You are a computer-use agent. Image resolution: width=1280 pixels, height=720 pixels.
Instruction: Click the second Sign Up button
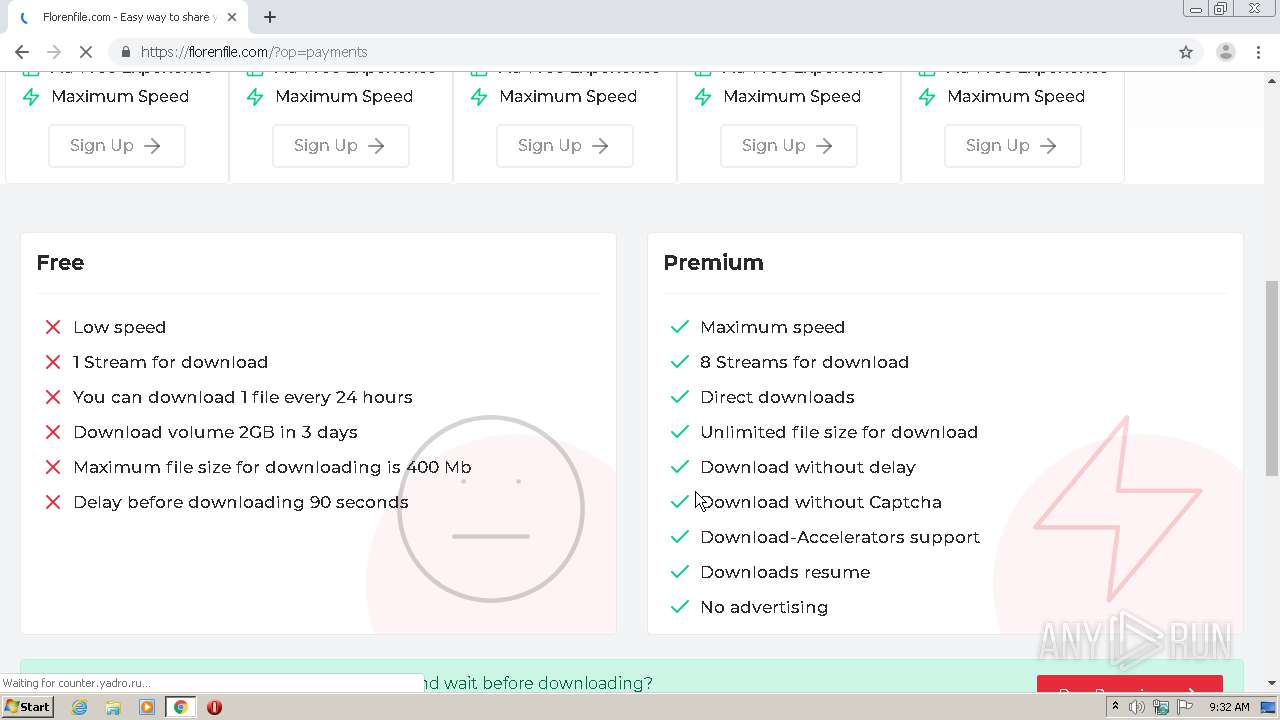tap(340, 145)
